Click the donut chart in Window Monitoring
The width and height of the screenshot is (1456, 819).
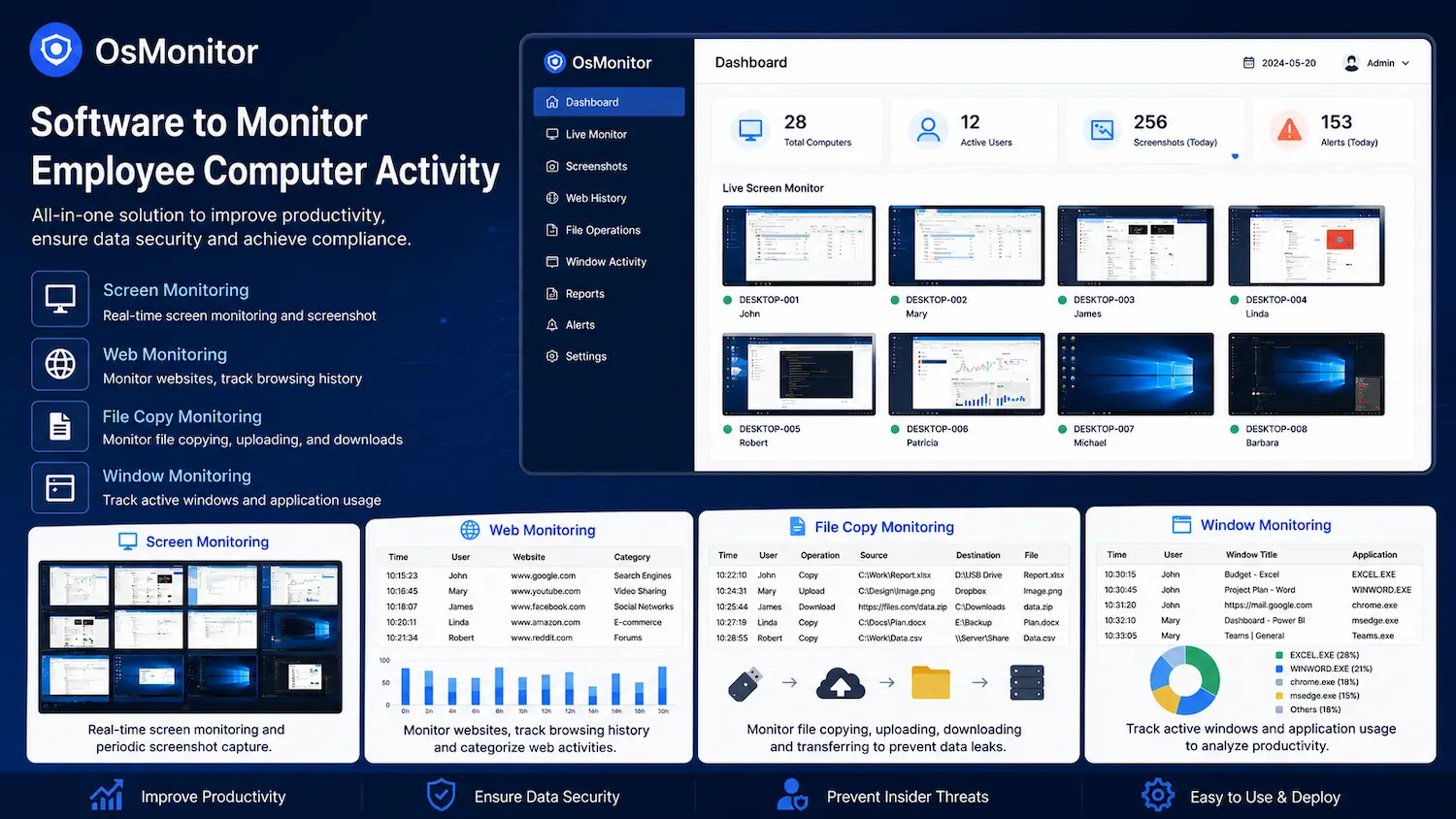(1185, 680)
